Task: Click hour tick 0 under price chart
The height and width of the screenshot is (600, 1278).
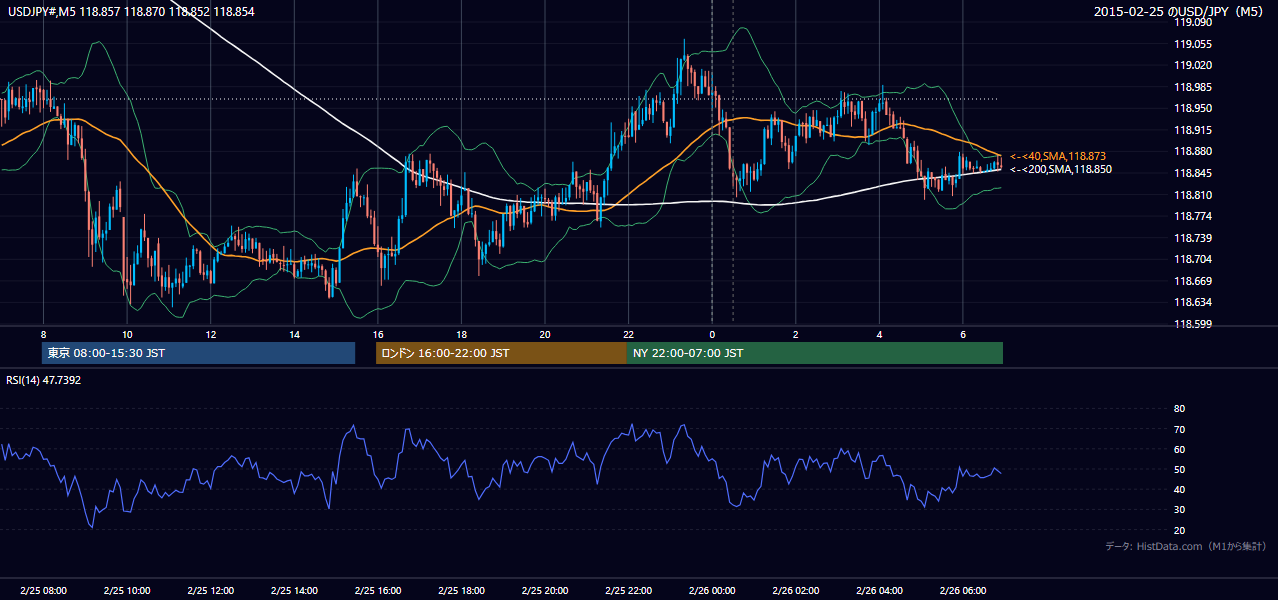Action: pyautogui.click(x=712, y=334)
